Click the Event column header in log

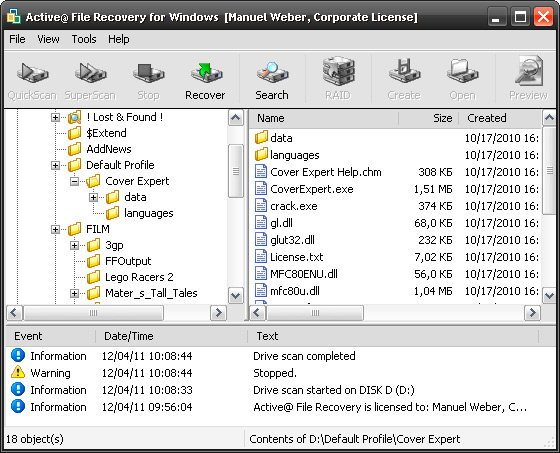[51, 336]
